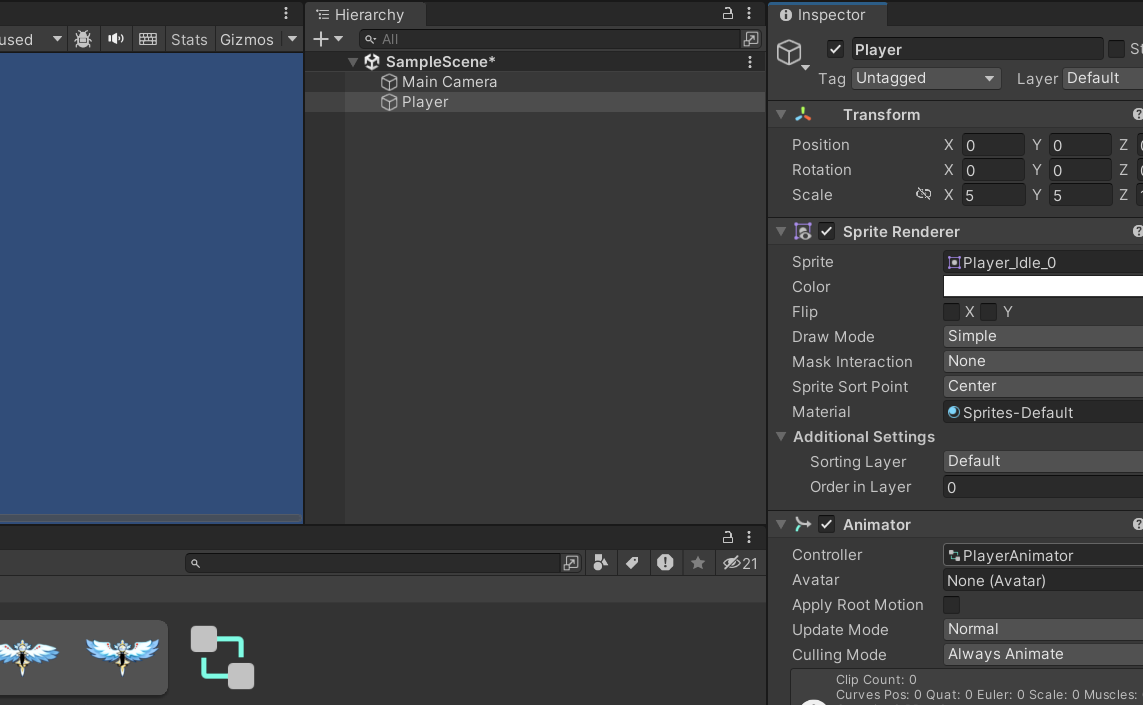The width and height of the screenshot is (1143, 705).
Task: Open the PlayerAnimator controller asset icon
Action: click(x=954, y=556)
